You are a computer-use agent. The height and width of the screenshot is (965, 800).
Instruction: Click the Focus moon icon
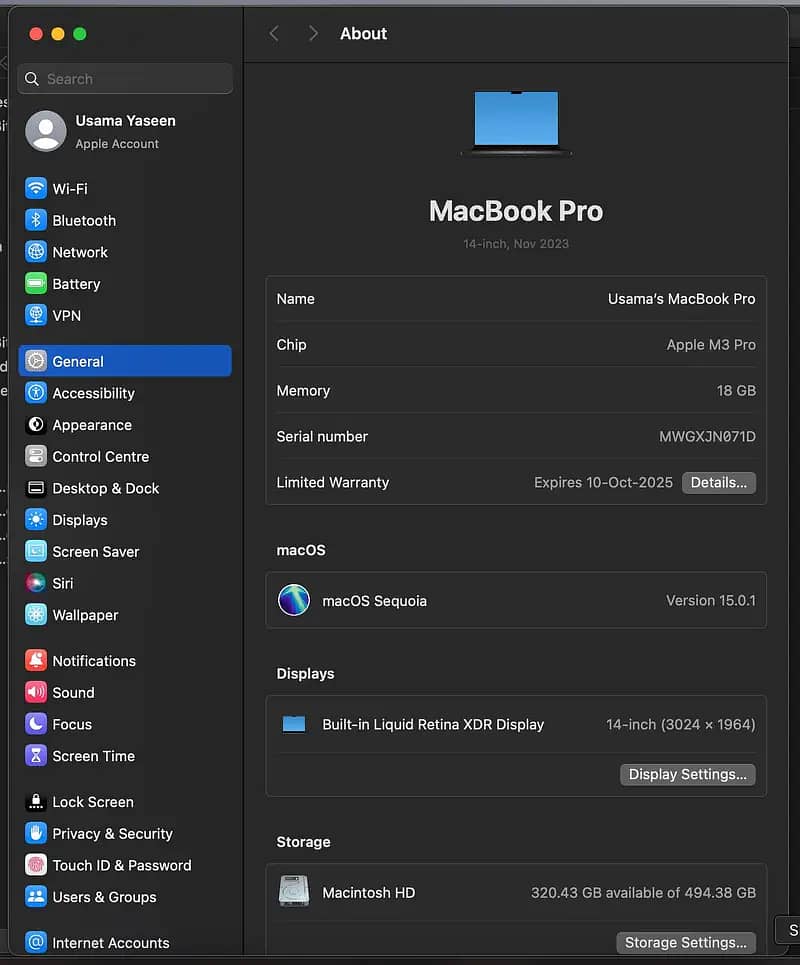(36, 724)
